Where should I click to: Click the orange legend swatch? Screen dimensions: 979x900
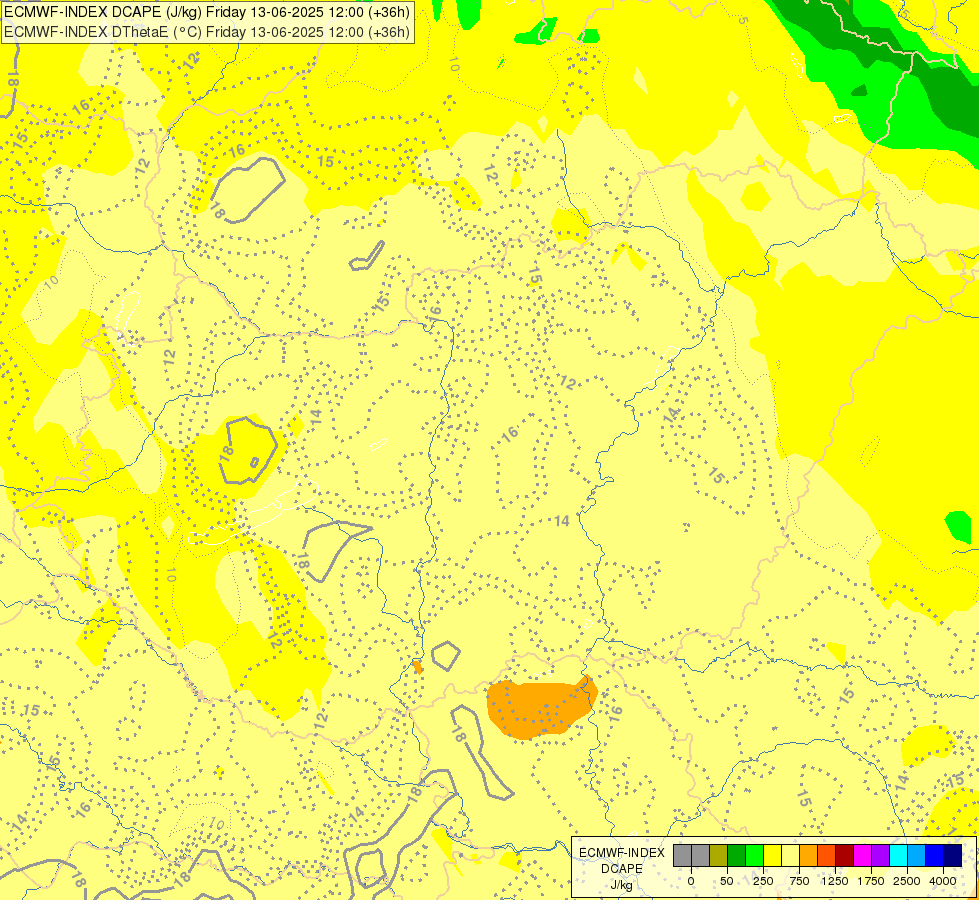809,856
